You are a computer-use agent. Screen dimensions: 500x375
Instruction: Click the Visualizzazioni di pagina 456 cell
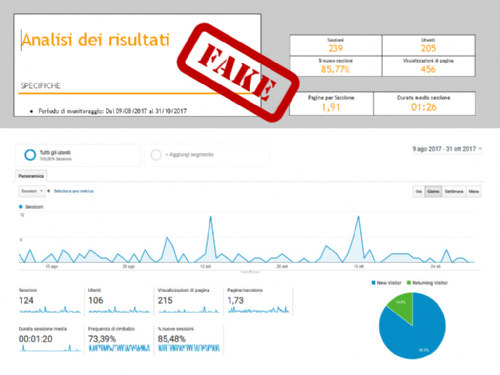428,66
